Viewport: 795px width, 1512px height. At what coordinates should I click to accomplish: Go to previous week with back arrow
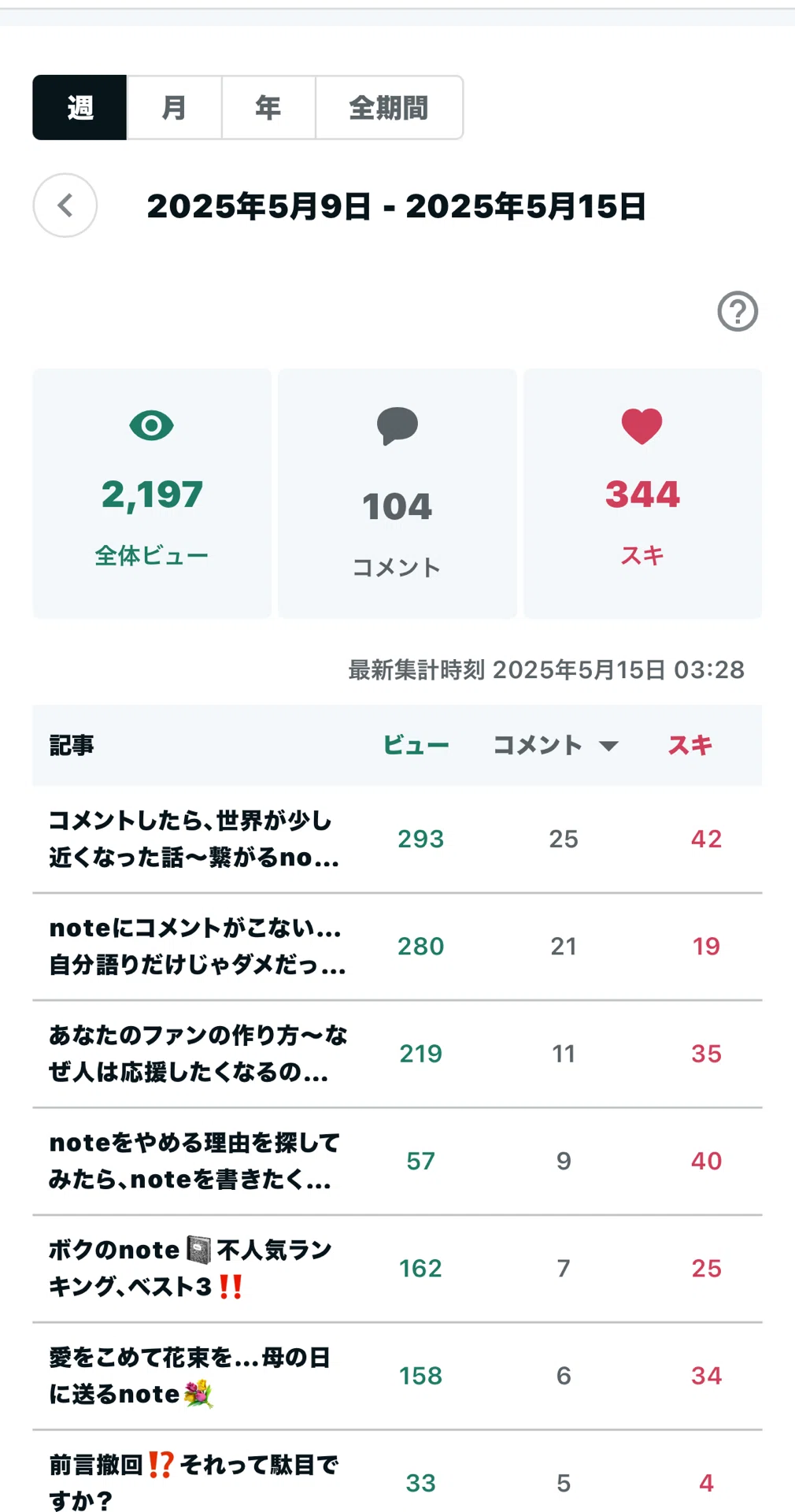coord(65,206)
